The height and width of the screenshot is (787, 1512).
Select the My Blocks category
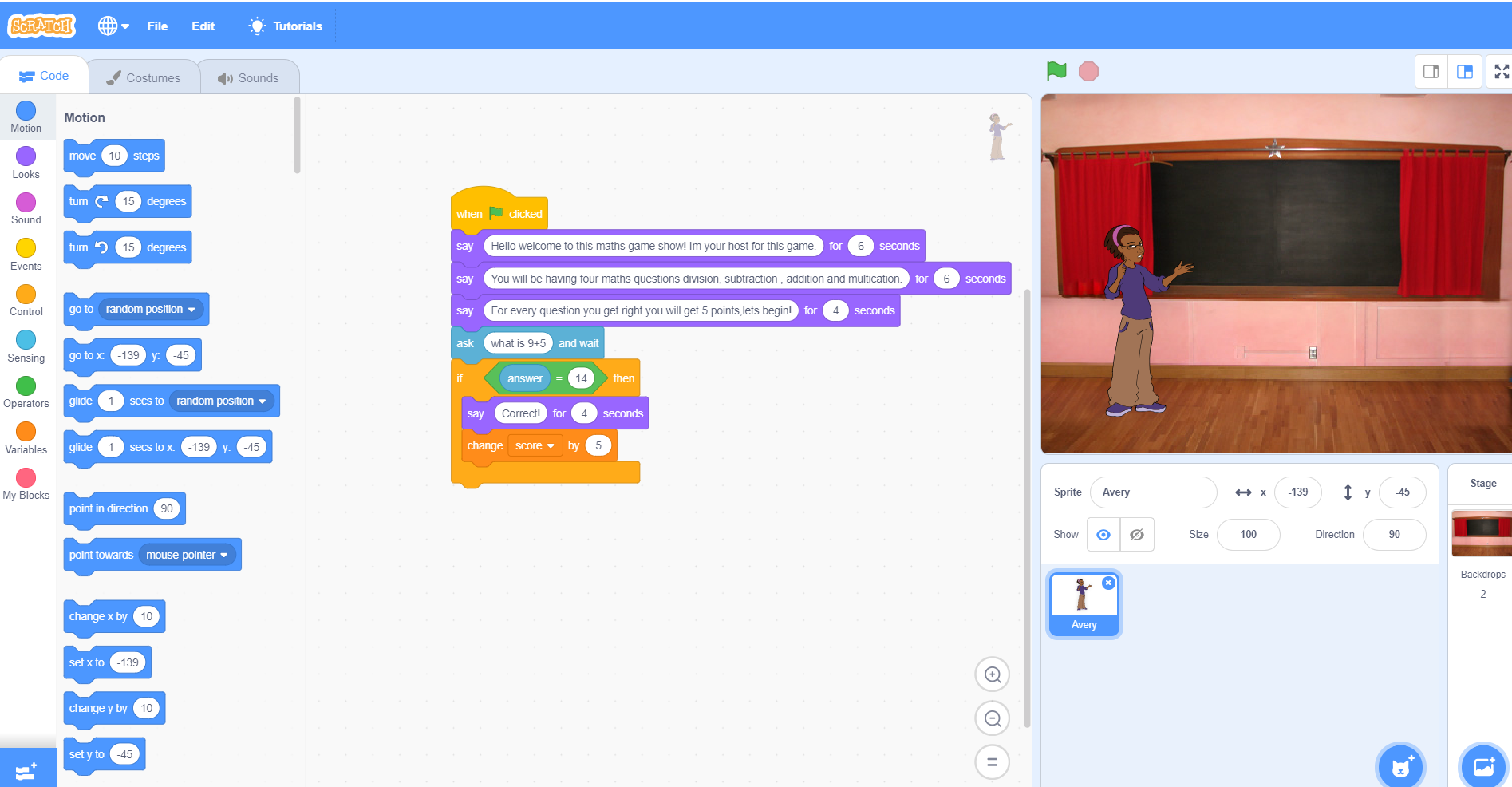tap(26, 484)
